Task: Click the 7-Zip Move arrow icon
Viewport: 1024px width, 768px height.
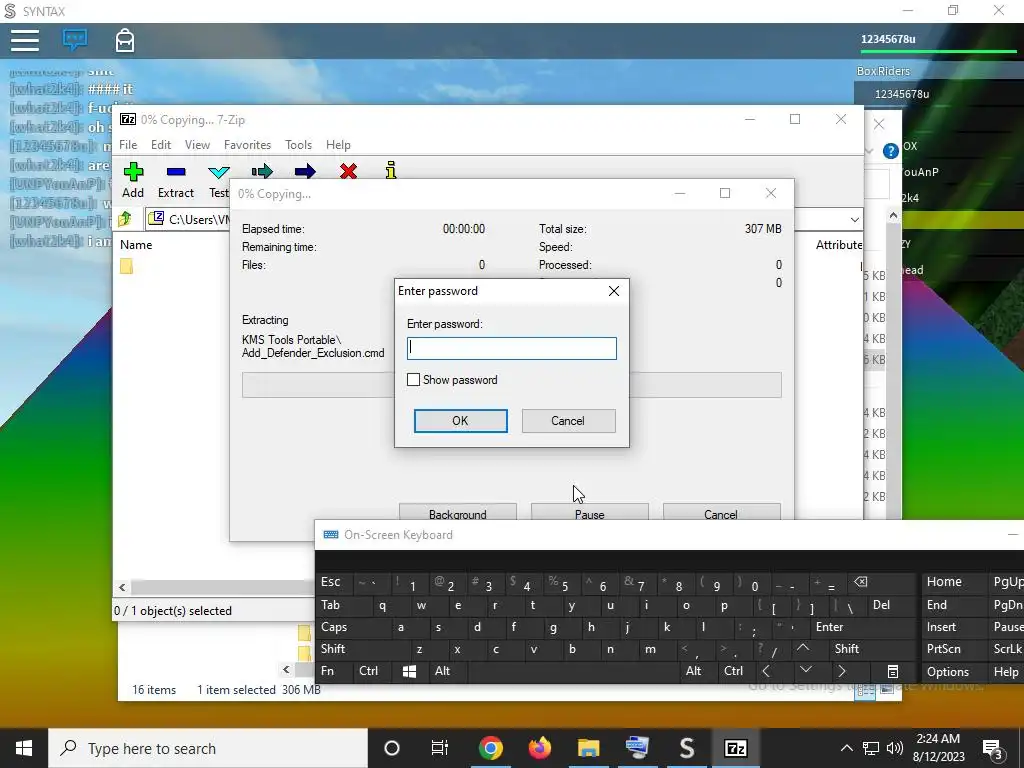Action: pos(305,172)
